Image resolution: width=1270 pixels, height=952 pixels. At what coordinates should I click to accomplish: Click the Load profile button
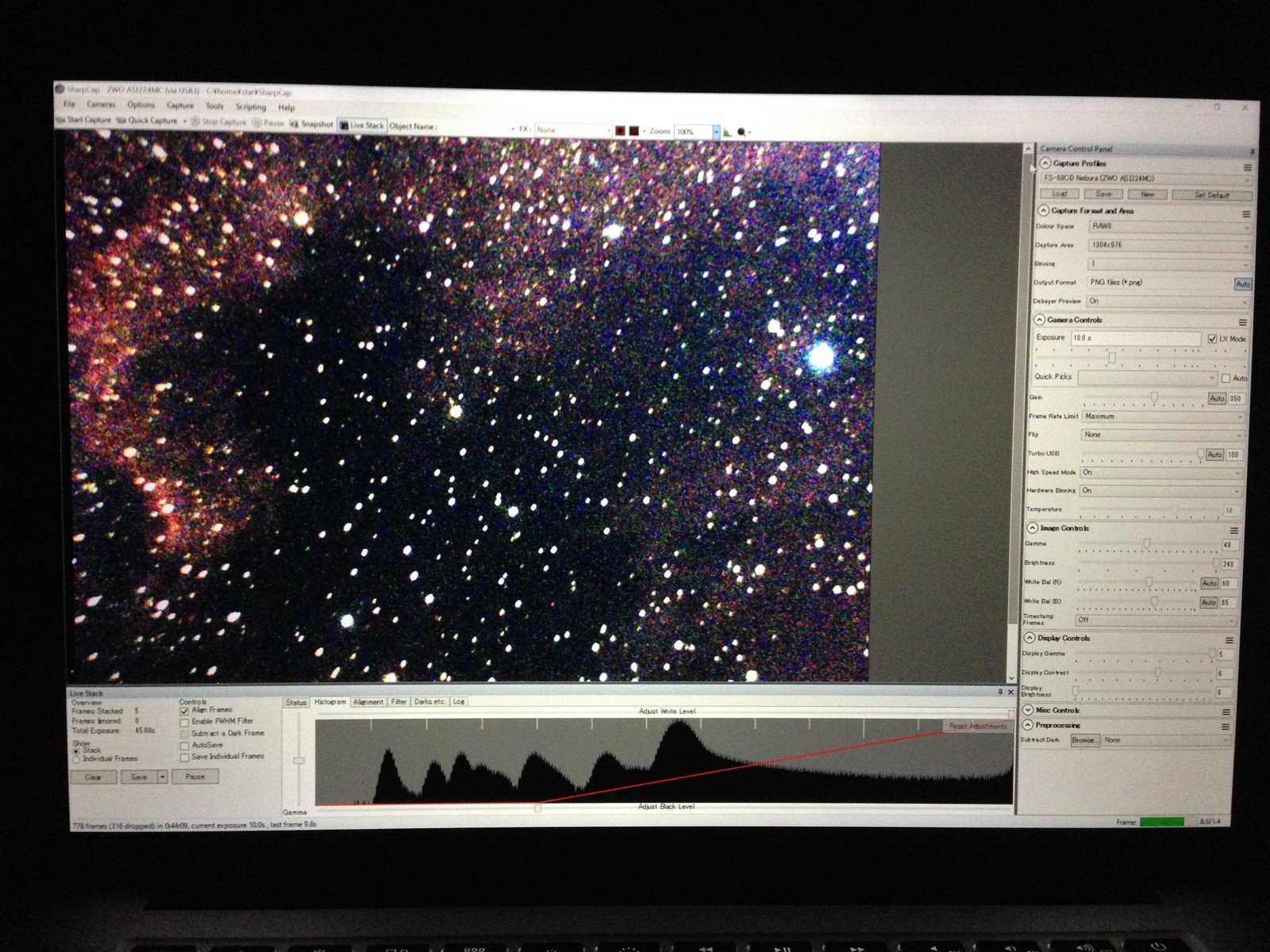(x=1060, y=194)
